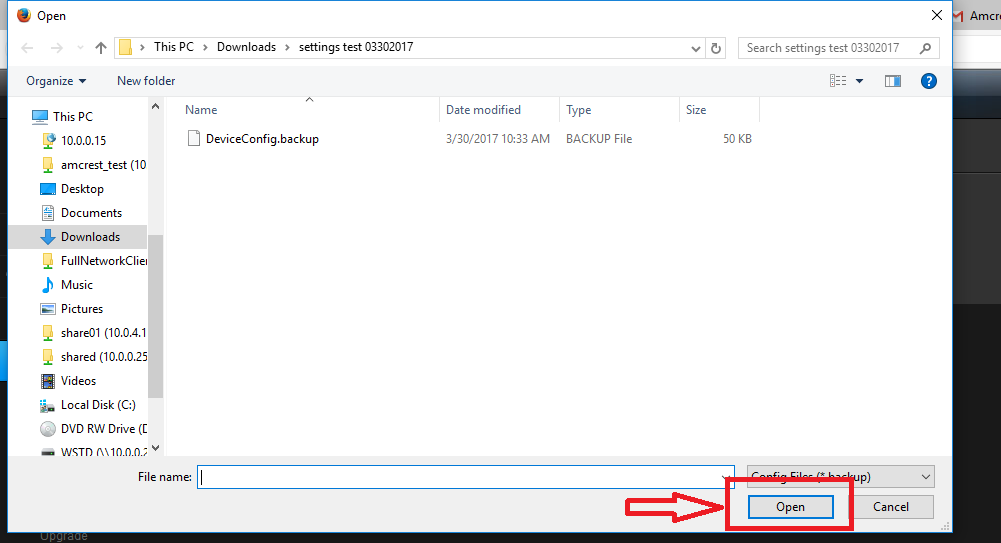Viewport: 1001px width, 543px height.
Task: Click the Downloads arrow icon in sidebar
Action: 48,237
